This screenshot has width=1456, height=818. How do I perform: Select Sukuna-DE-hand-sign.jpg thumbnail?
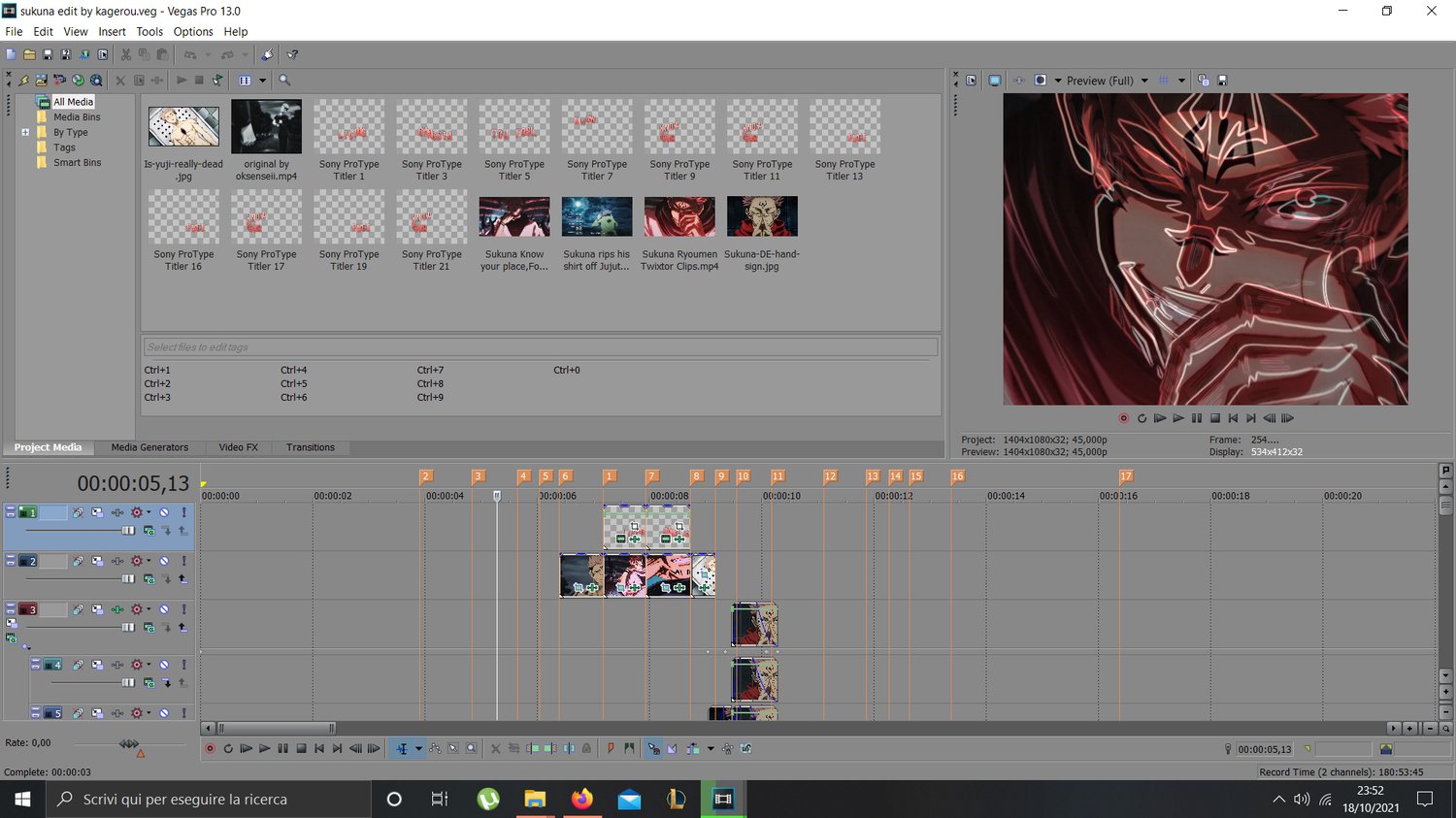tap(762, 215)
